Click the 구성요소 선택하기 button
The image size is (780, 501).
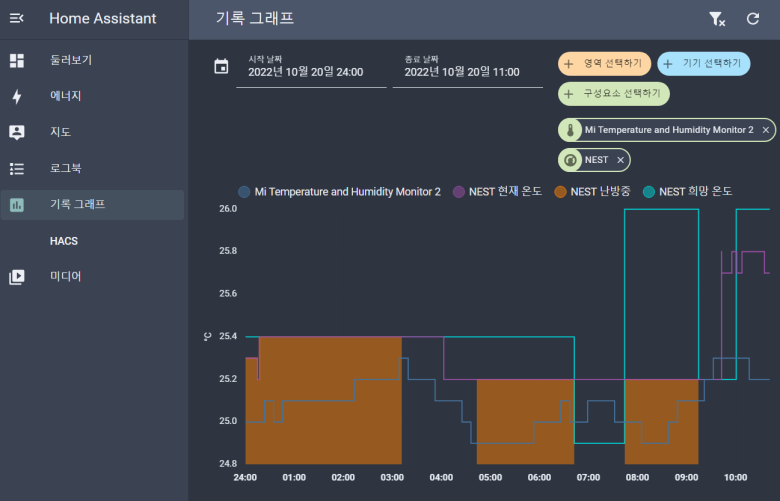[x=614, y=94]
